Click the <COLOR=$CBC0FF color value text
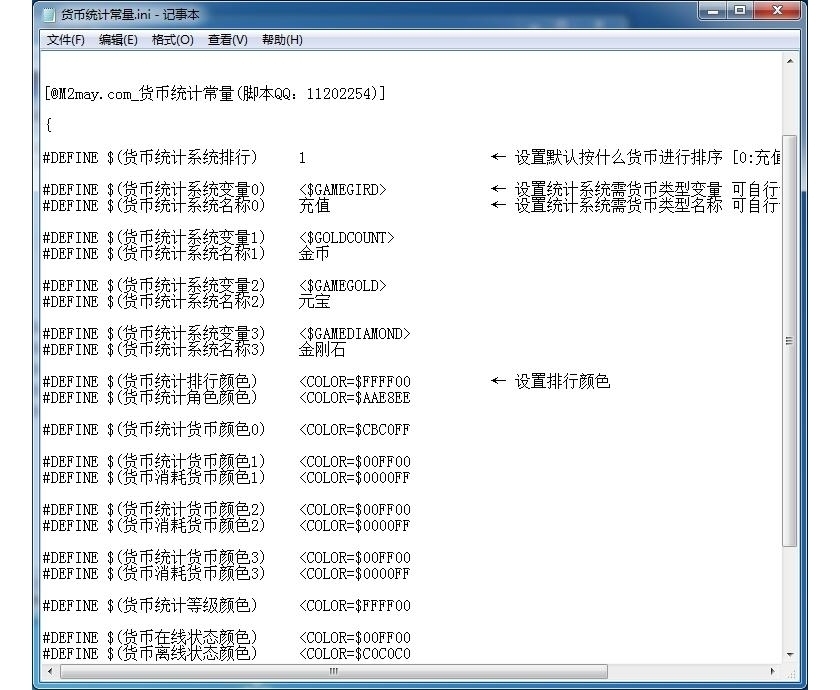The image size is (840, 690). click(x=354, y=430)
